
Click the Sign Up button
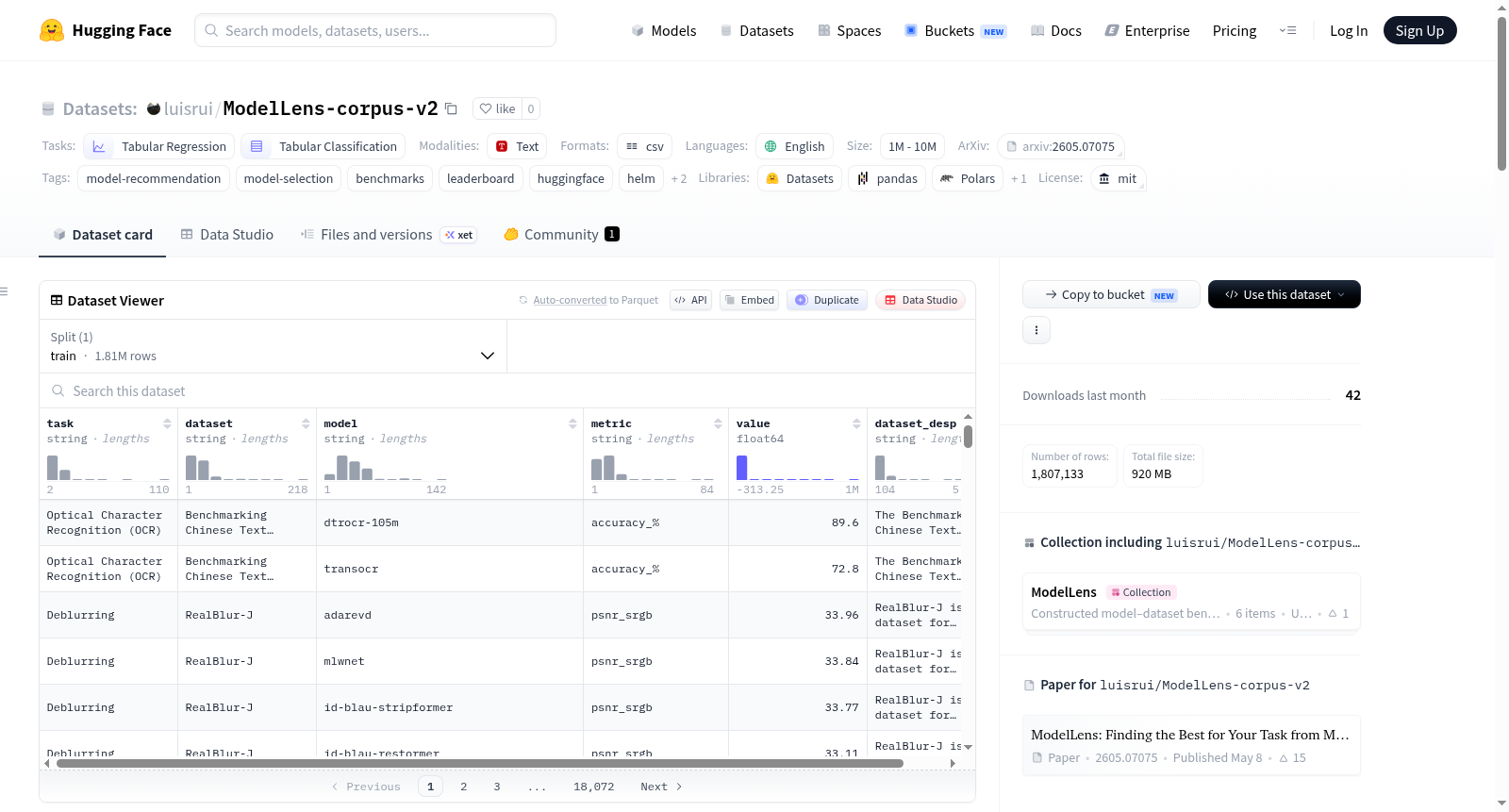(x=1420, y=30)
